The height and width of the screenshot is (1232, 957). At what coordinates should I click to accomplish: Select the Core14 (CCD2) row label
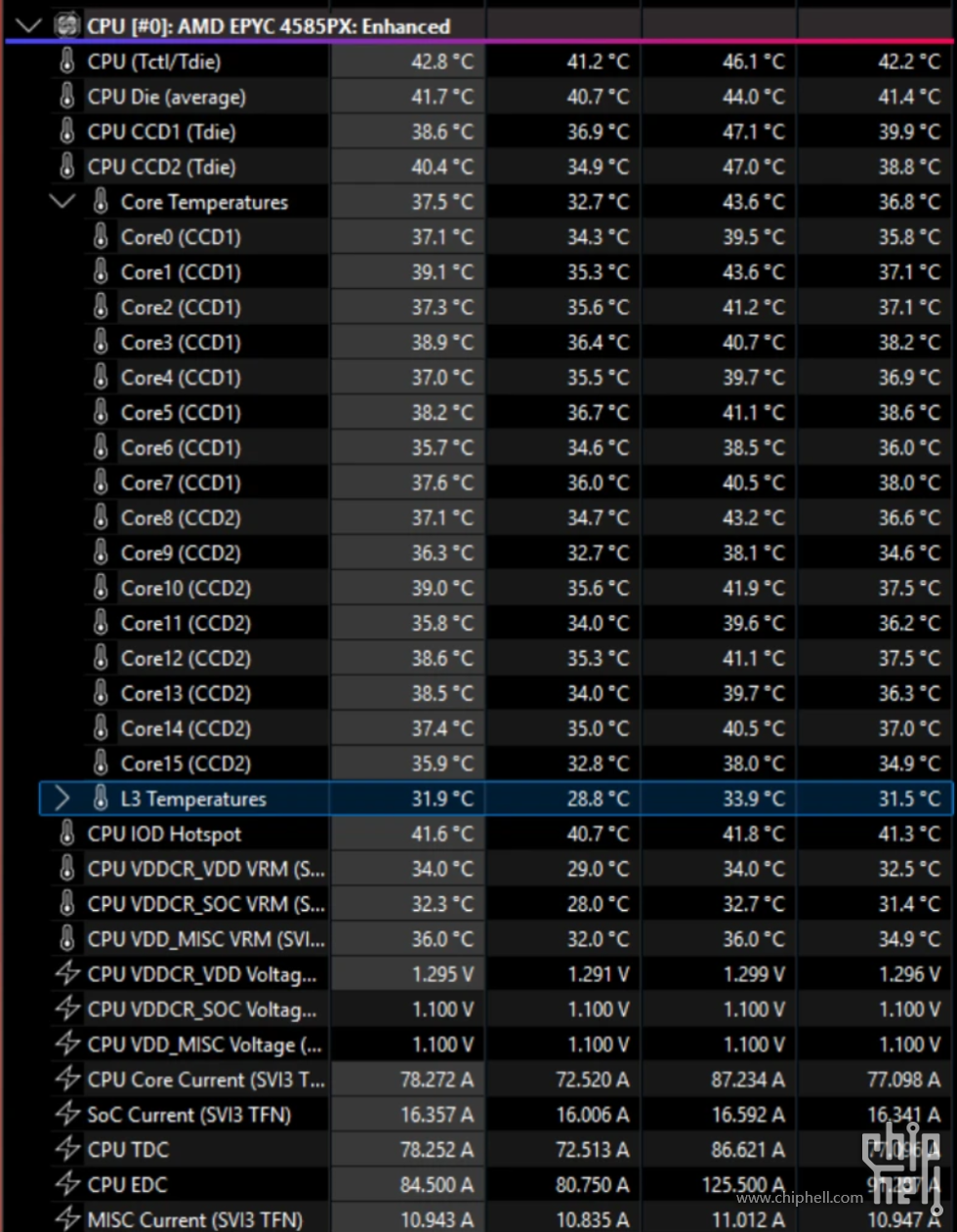[186, 729]
